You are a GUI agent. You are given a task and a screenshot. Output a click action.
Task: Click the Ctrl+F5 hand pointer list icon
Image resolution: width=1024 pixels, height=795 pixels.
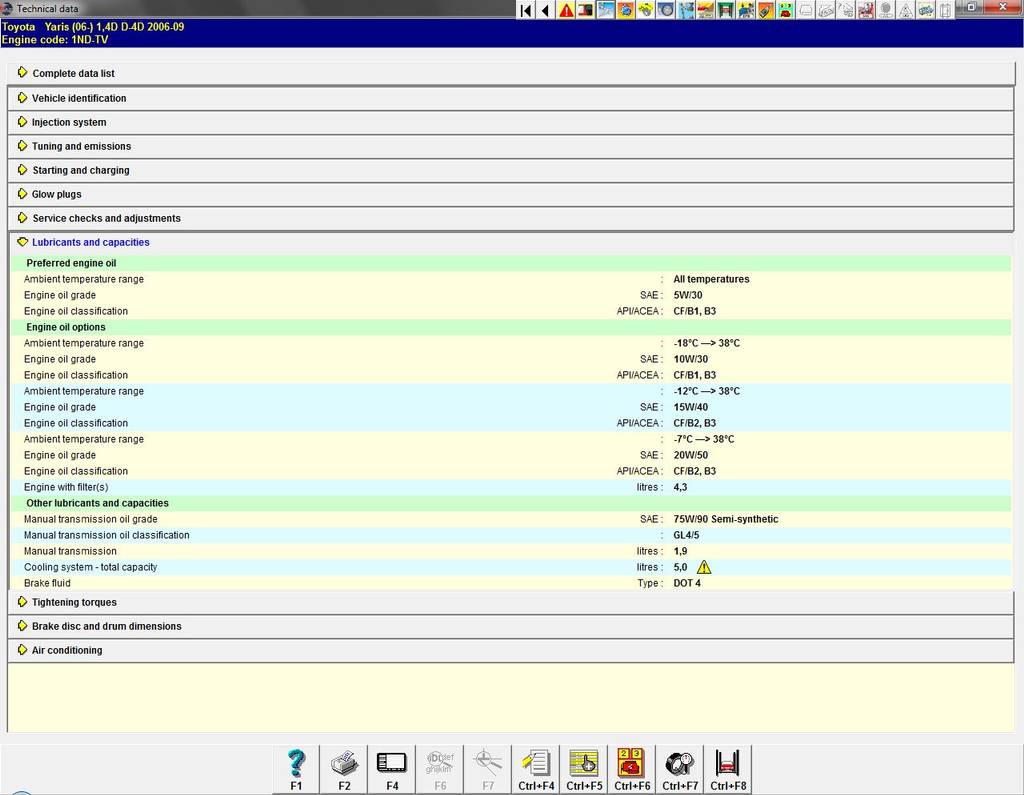coord(584,770)
